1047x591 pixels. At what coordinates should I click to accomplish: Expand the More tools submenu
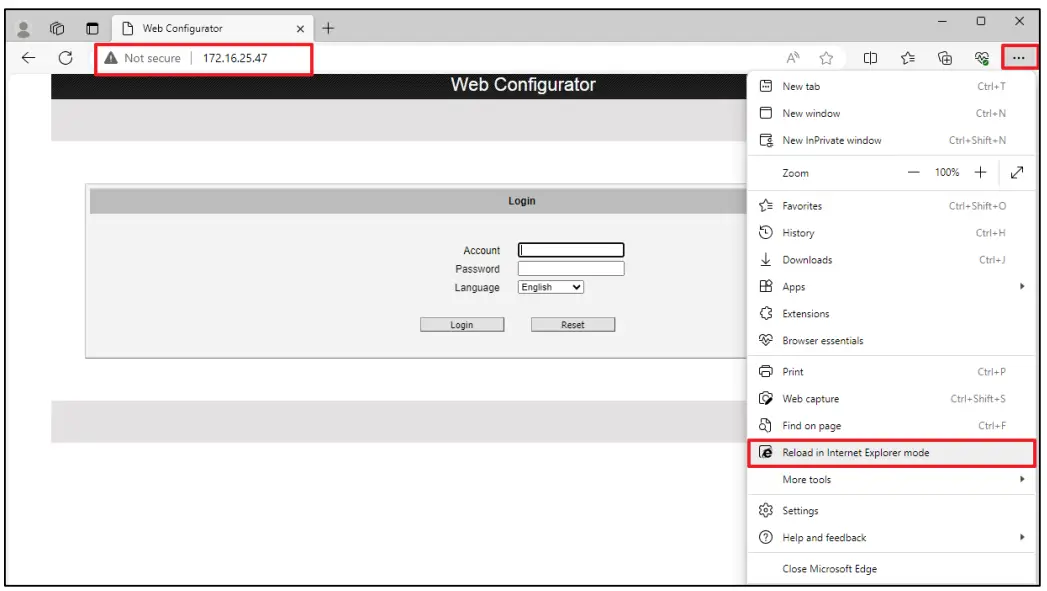[x=890, y=480]
